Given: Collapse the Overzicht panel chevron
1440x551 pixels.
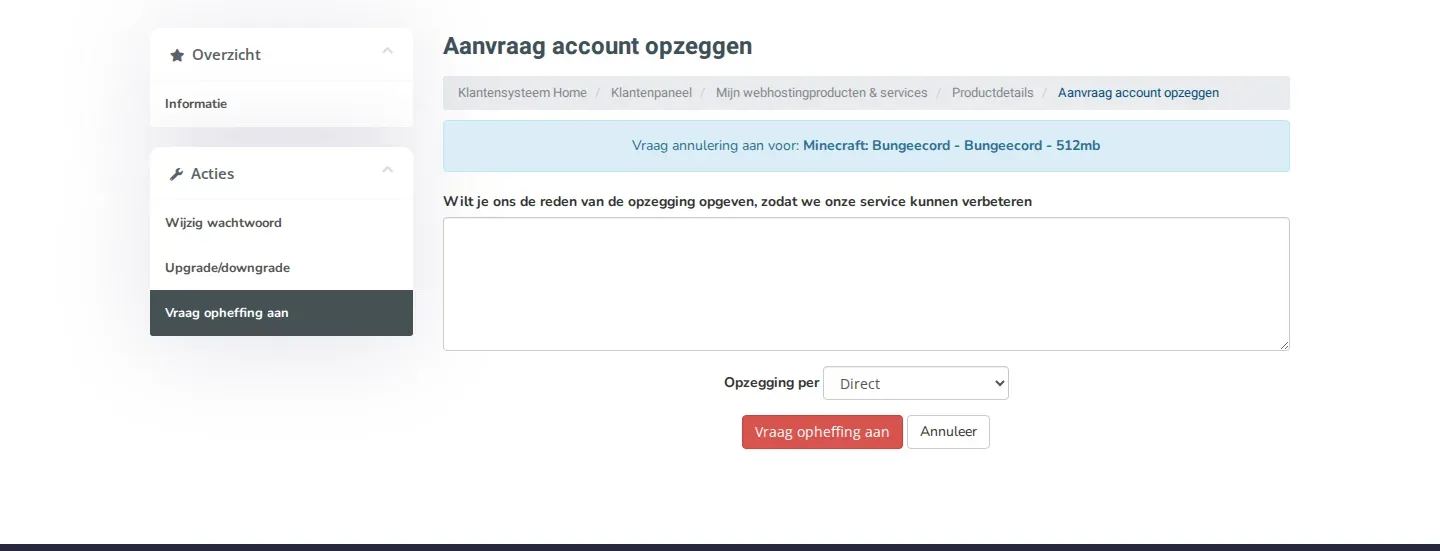Looking at the screenshot, I should pos(388,51).
